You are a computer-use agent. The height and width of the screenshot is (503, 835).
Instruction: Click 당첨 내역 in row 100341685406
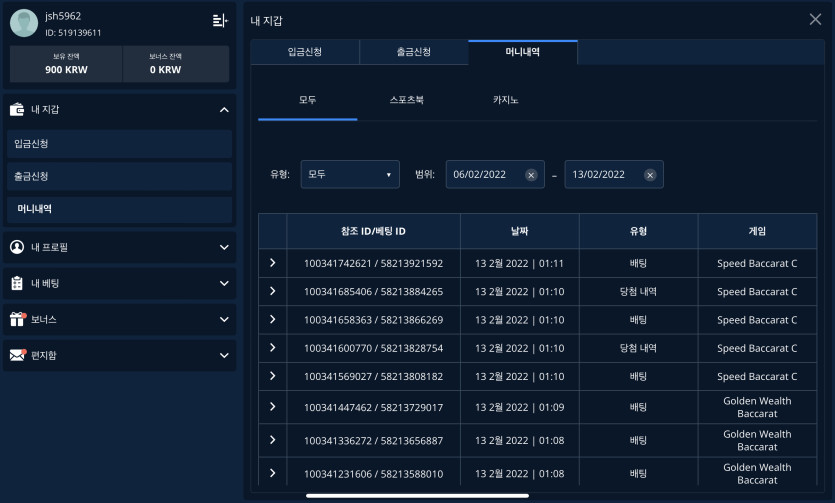638,292
